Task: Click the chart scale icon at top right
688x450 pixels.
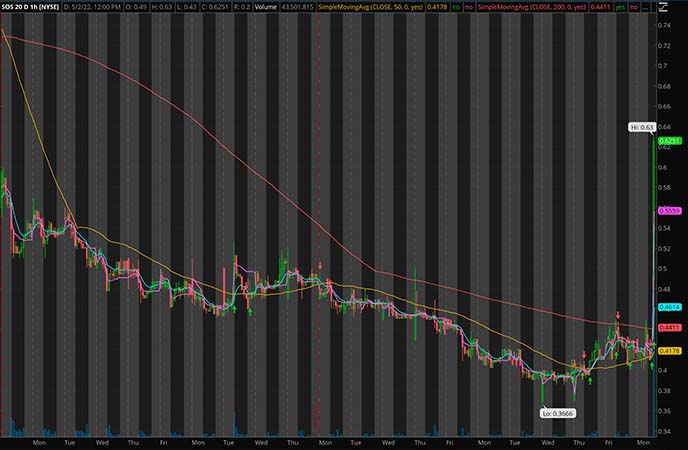Action: click(663, 6)
